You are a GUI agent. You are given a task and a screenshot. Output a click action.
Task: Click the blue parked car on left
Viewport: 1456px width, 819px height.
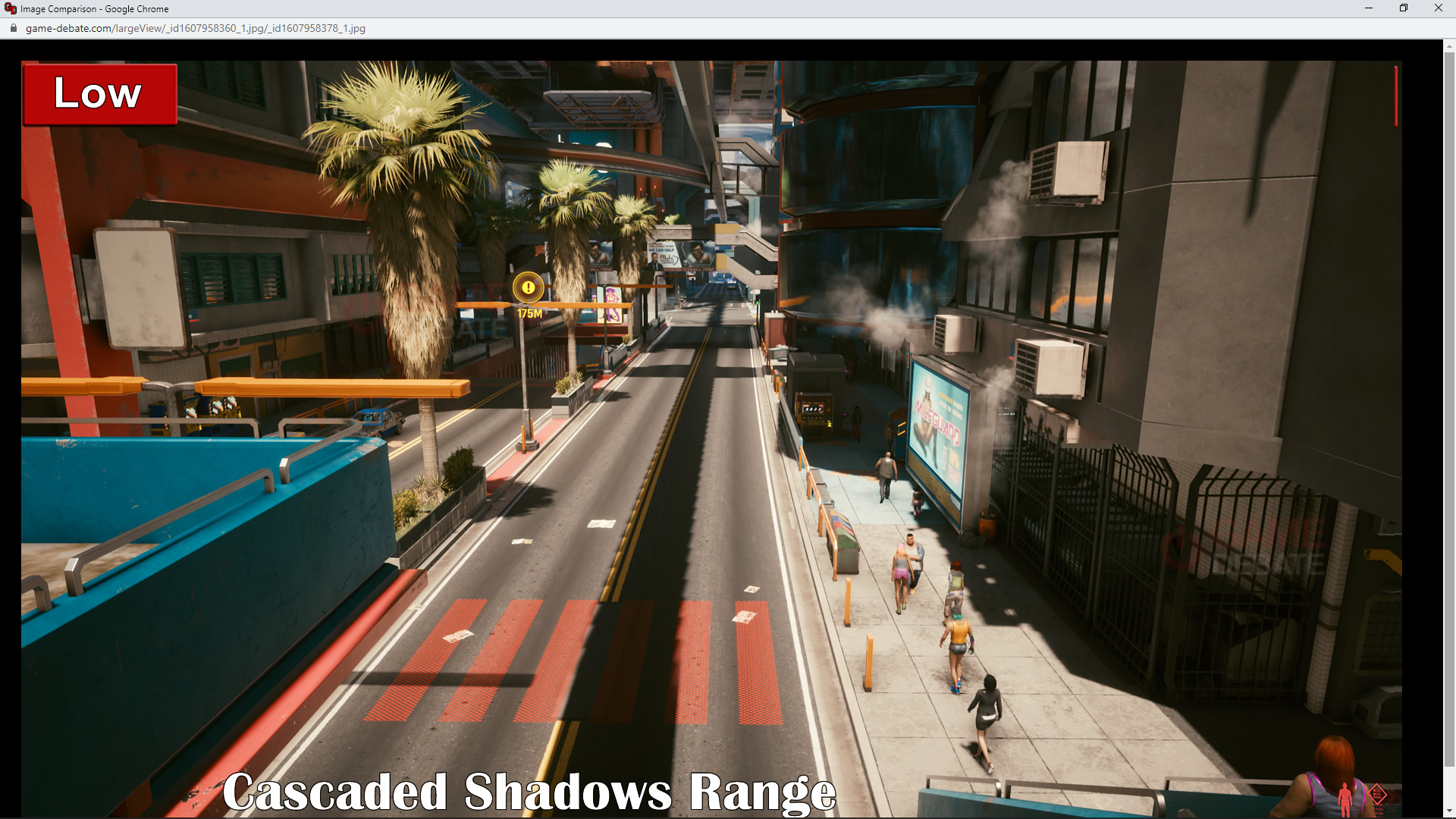pos(379,421)
